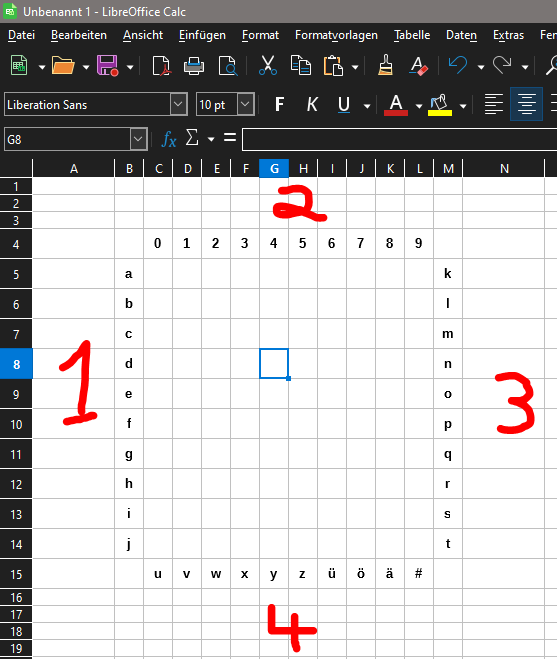Toggle Bold formatting (F button)
The height and width of the screenshot is (659, 557).
tap(280, 104)
